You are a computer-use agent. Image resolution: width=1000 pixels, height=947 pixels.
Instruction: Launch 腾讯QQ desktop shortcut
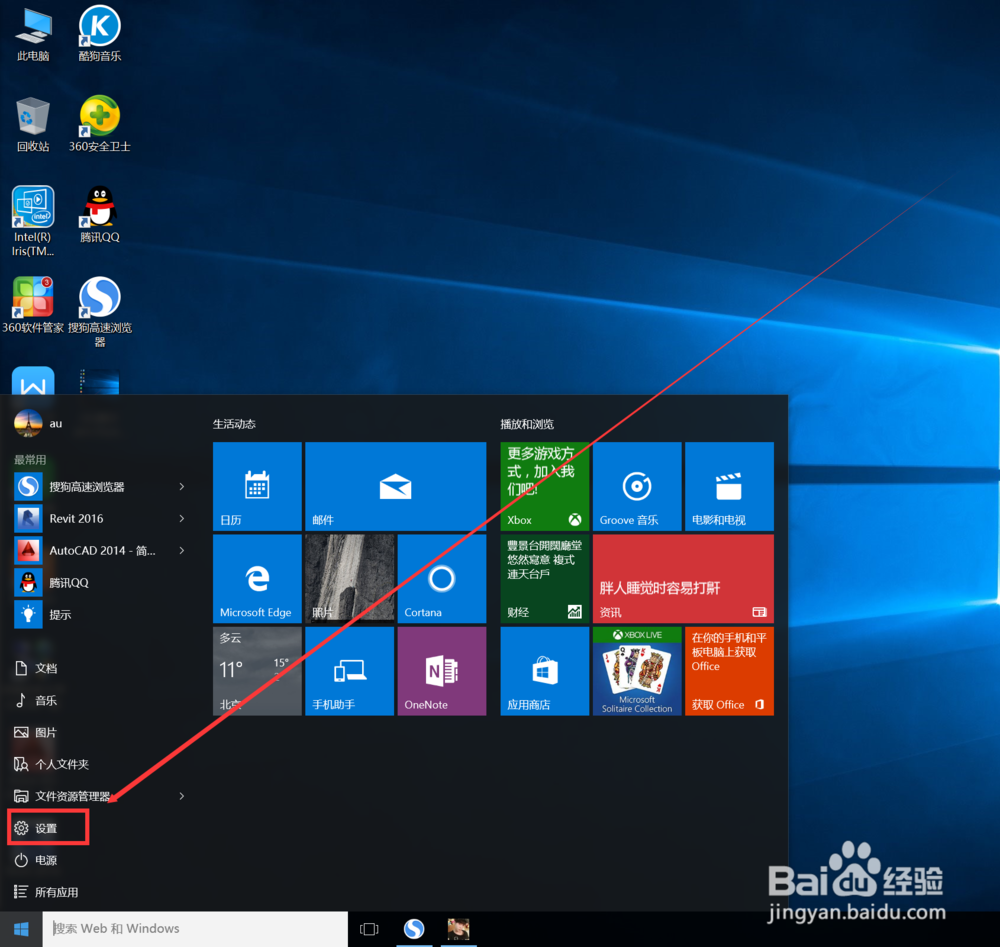pos(99,214)
